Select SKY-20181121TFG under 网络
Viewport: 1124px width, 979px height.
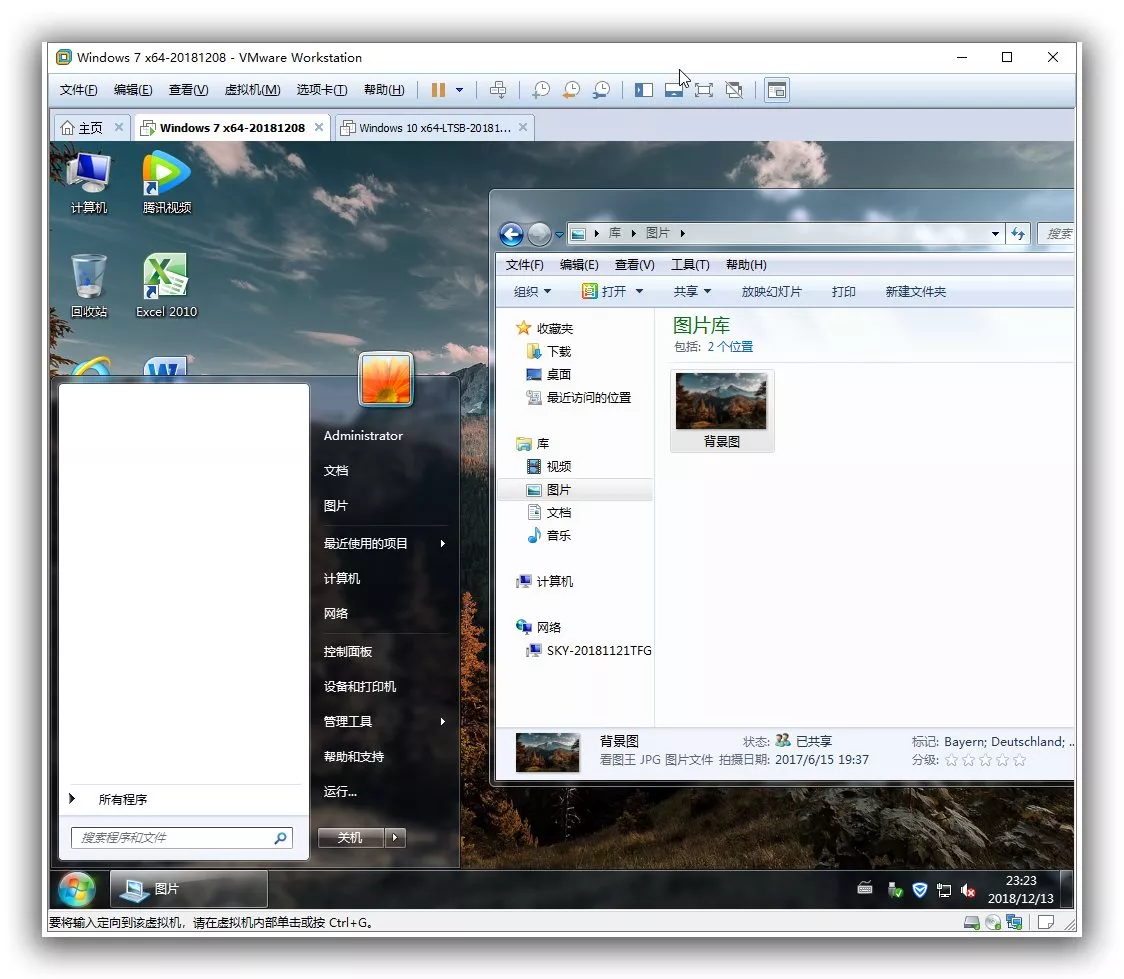599,650
